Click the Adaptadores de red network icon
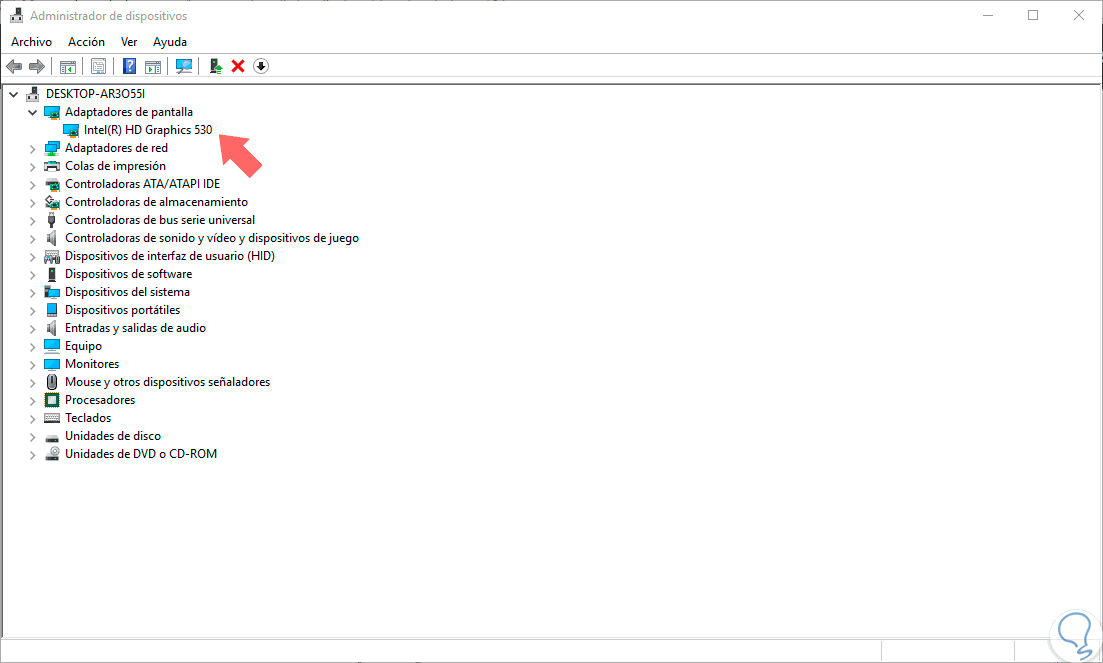The image size is (1103, 663). [x=52, y=148]
